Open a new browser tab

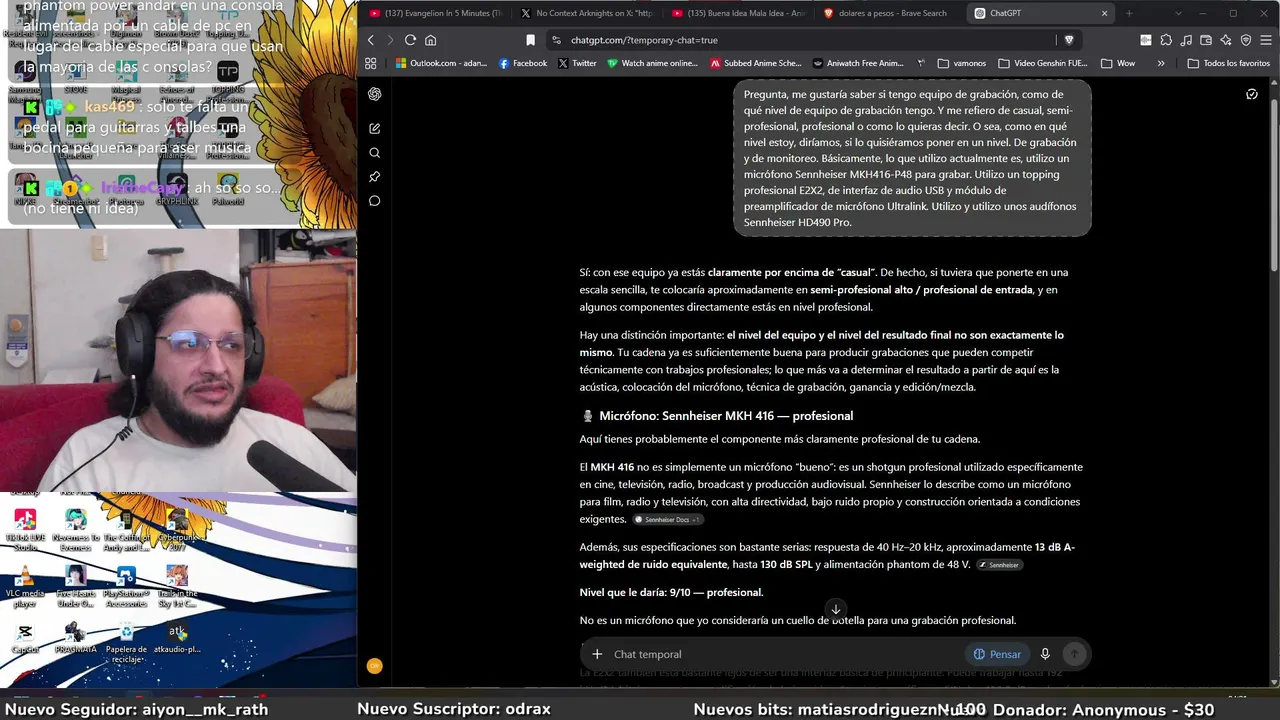pos(1129,14)
